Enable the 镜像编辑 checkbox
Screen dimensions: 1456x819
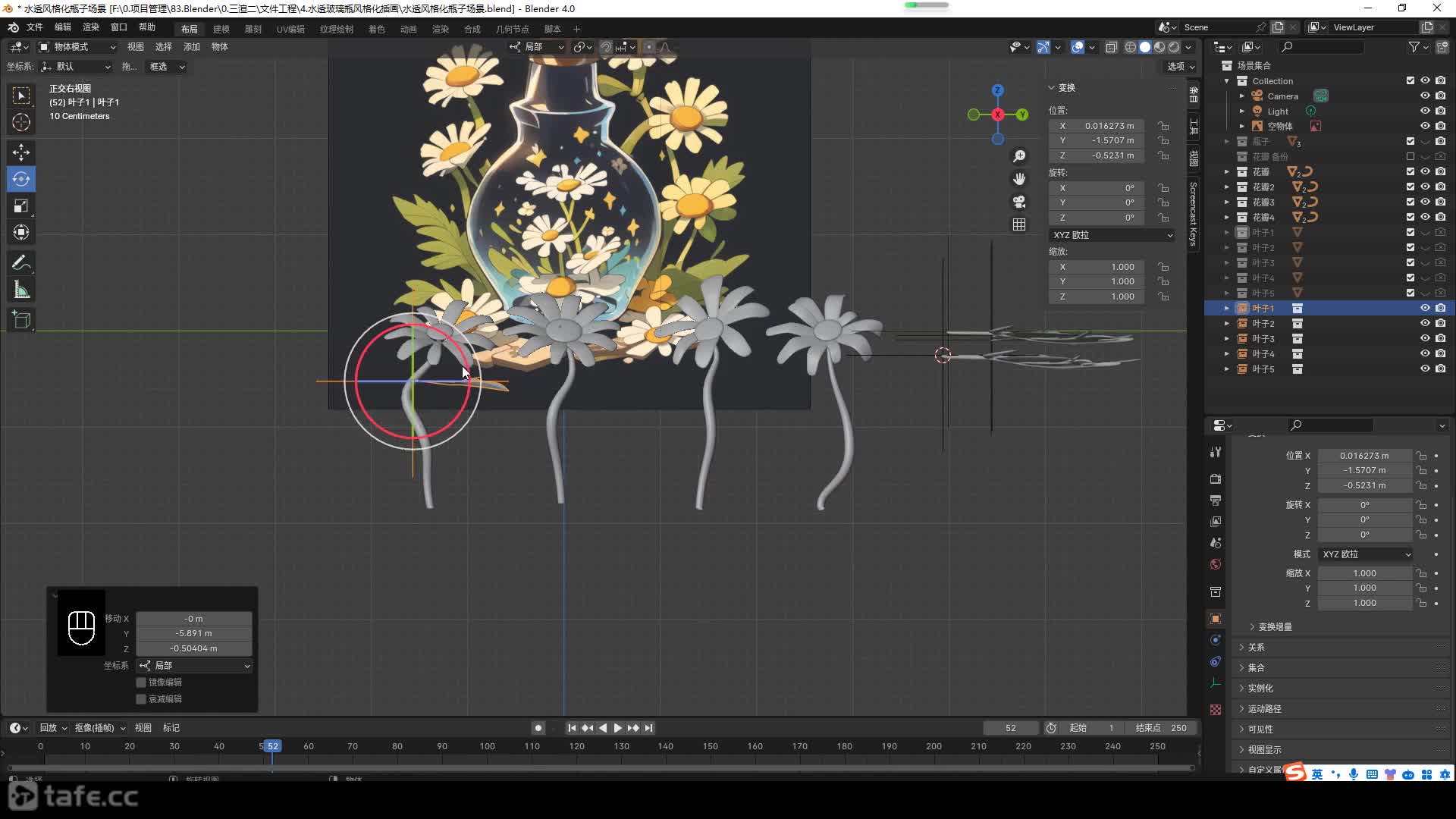tap(141, 682)
